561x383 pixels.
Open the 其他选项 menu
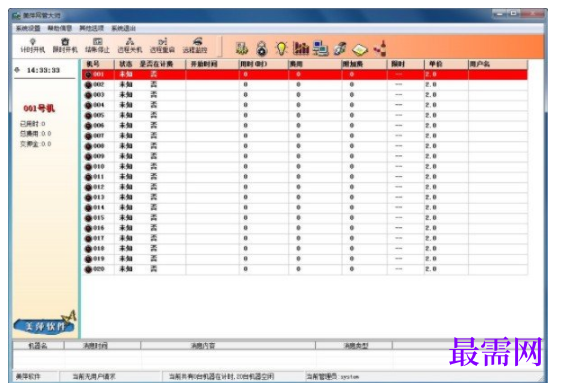pos(92,28)
